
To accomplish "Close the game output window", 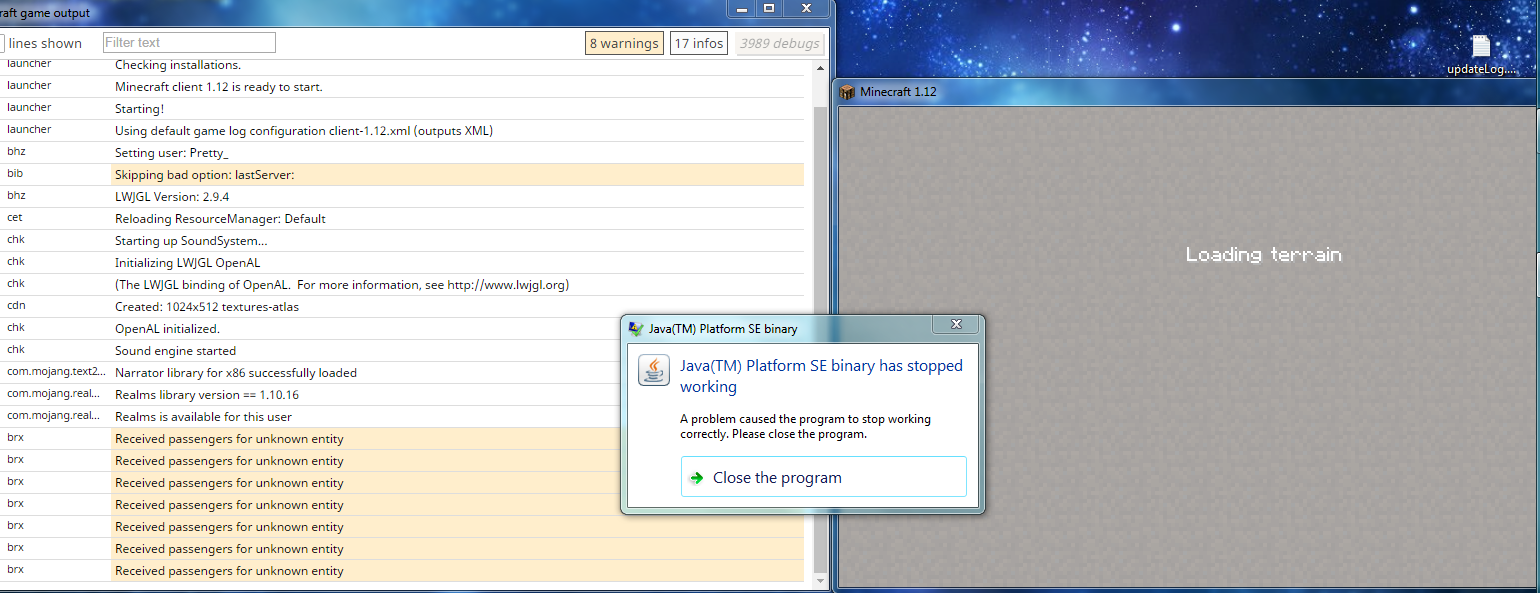I will (806, 8).
